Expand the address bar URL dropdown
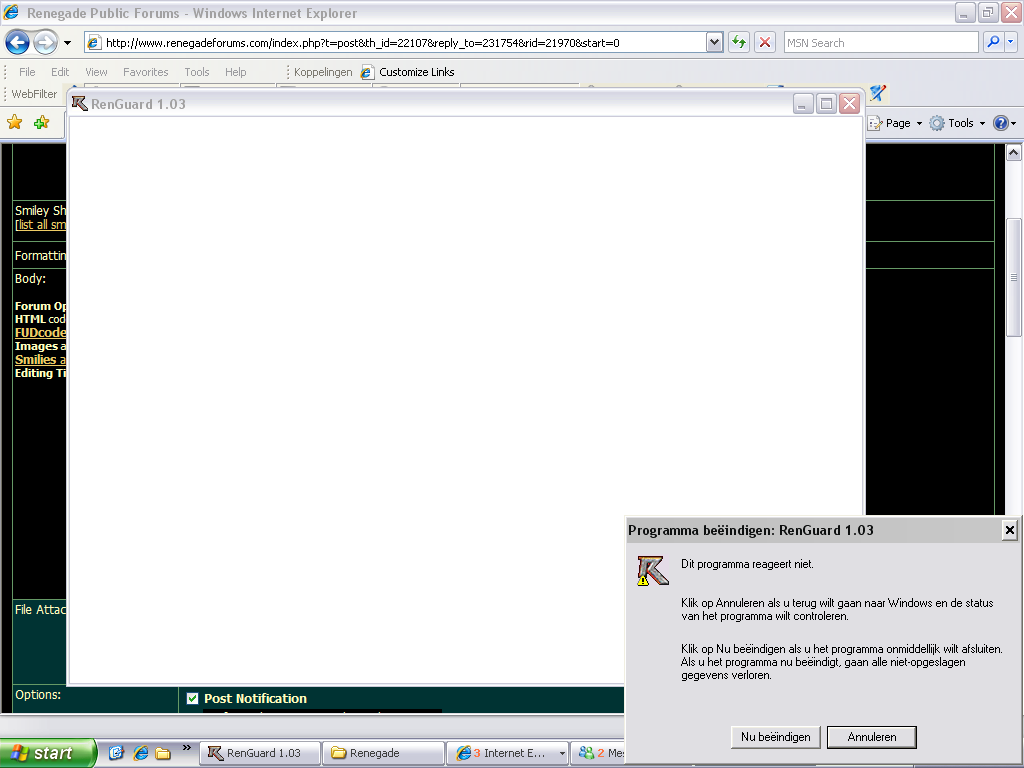 (x=714, y=43)
